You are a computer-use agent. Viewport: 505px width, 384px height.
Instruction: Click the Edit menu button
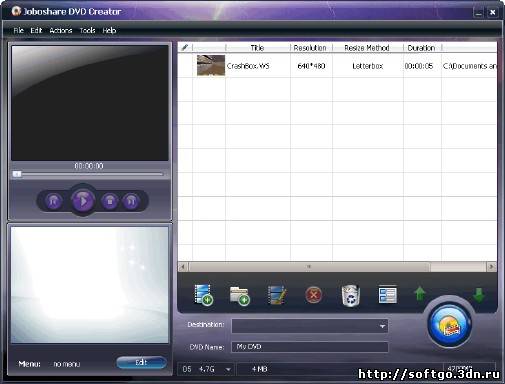pyautogui.click(x=142, y=363)
